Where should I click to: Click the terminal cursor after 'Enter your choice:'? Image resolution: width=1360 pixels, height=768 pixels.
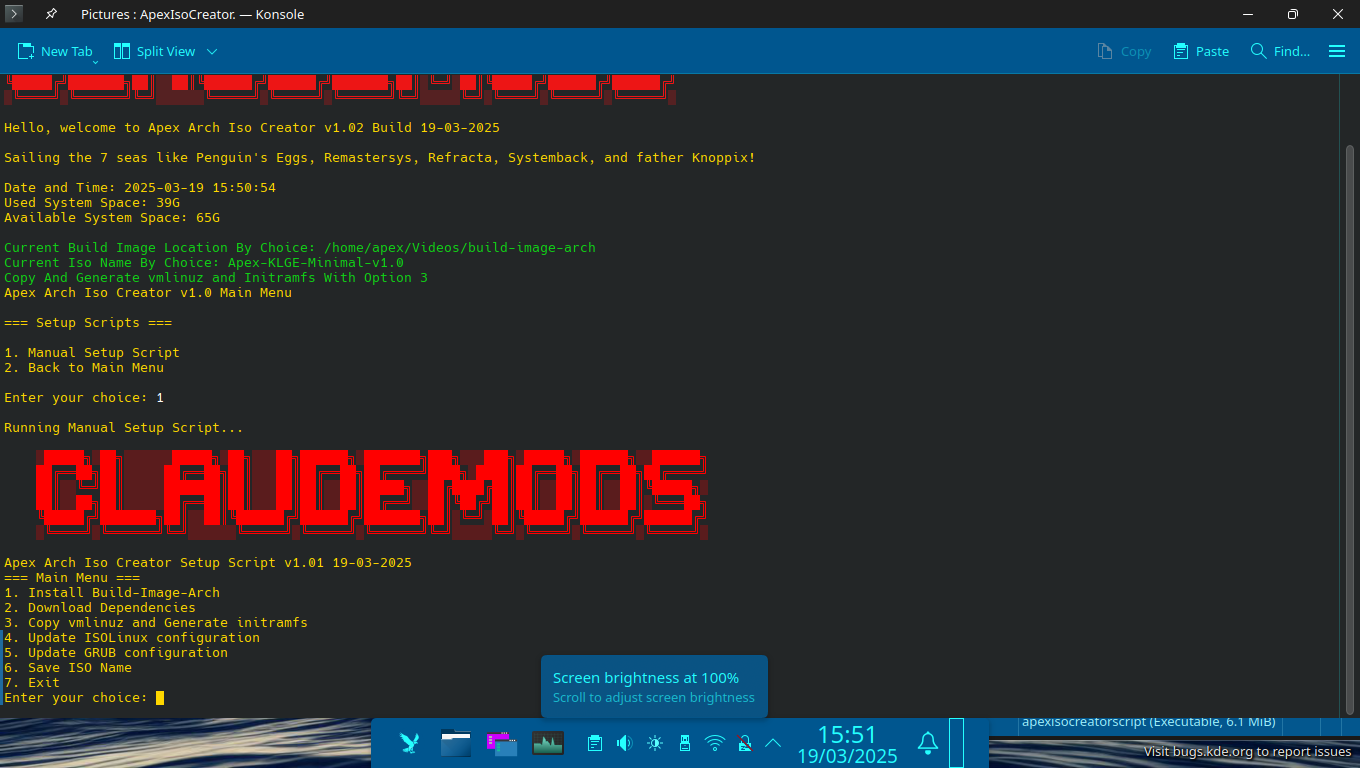point(160,698)
